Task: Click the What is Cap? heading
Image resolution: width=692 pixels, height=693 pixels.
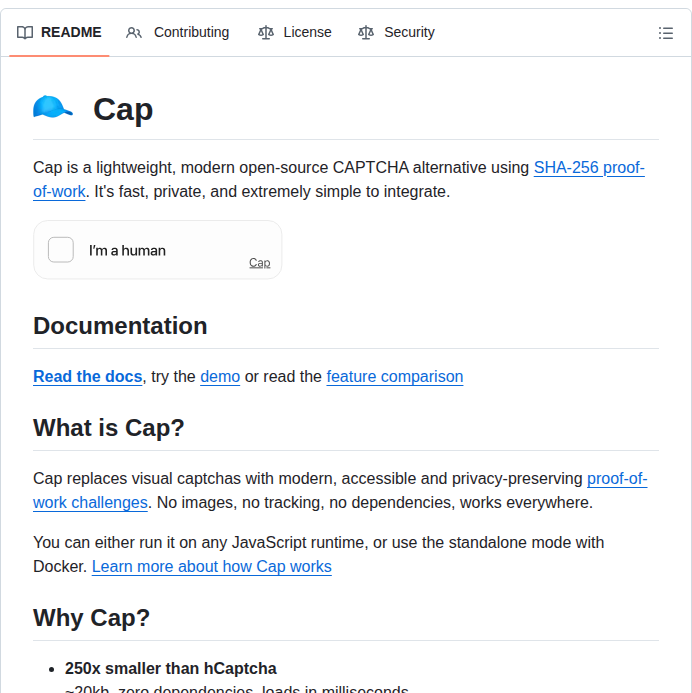Action: point(109,428)
